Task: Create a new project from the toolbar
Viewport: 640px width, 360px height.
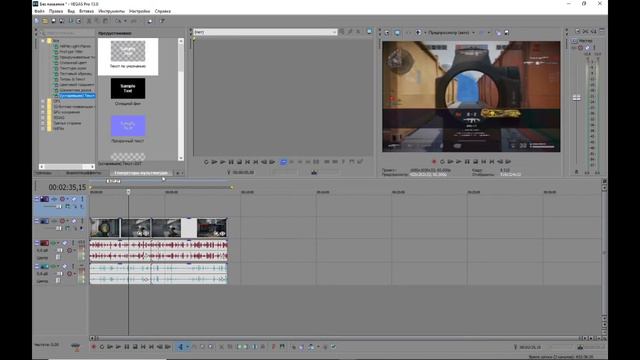Action: 37,21
